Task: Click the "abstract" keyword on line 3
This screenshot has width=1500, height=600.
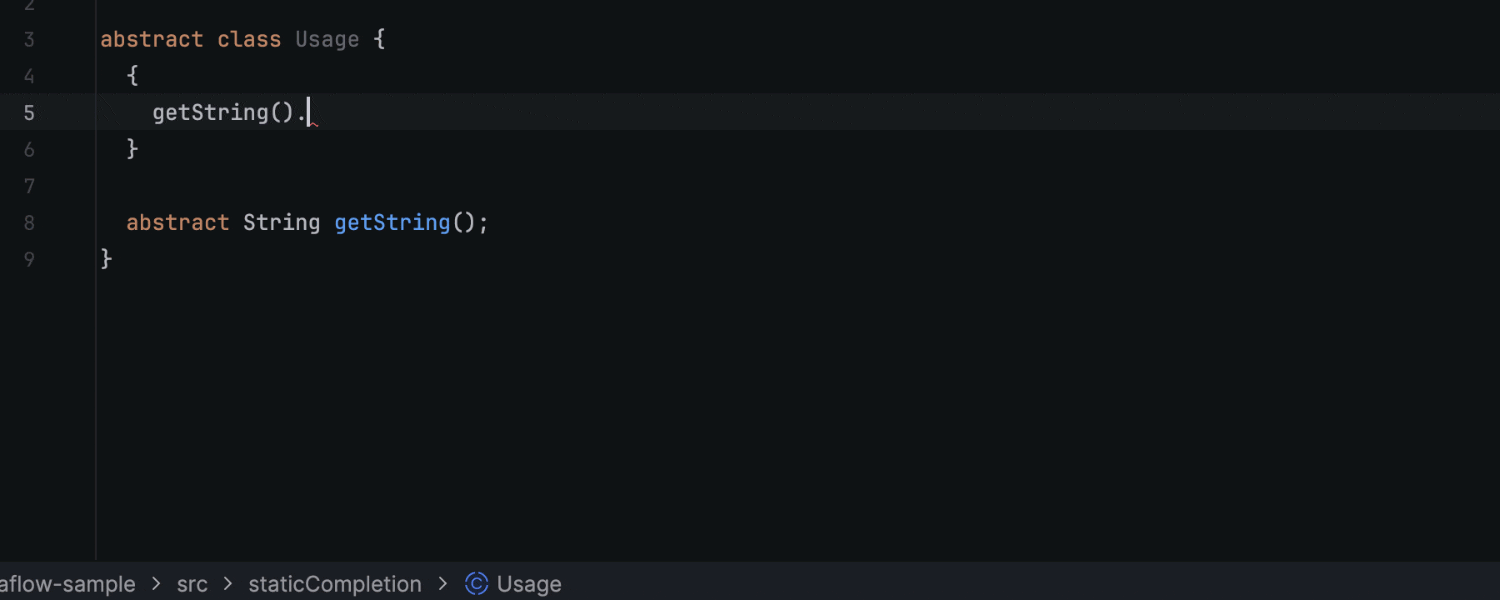Action: [x=151, y=39]
